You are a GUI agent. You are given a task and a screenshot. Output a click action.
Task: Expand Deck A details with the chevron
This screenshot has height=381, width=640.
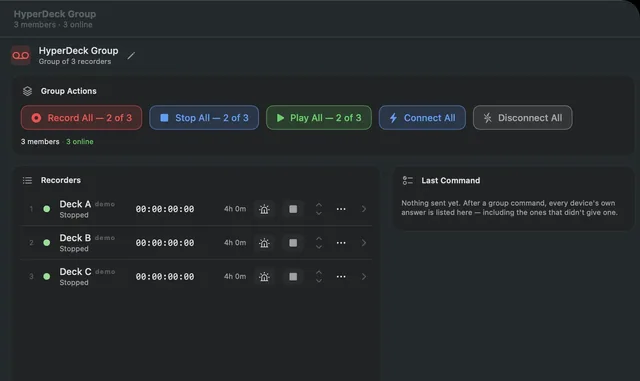(x=364, y=209)
